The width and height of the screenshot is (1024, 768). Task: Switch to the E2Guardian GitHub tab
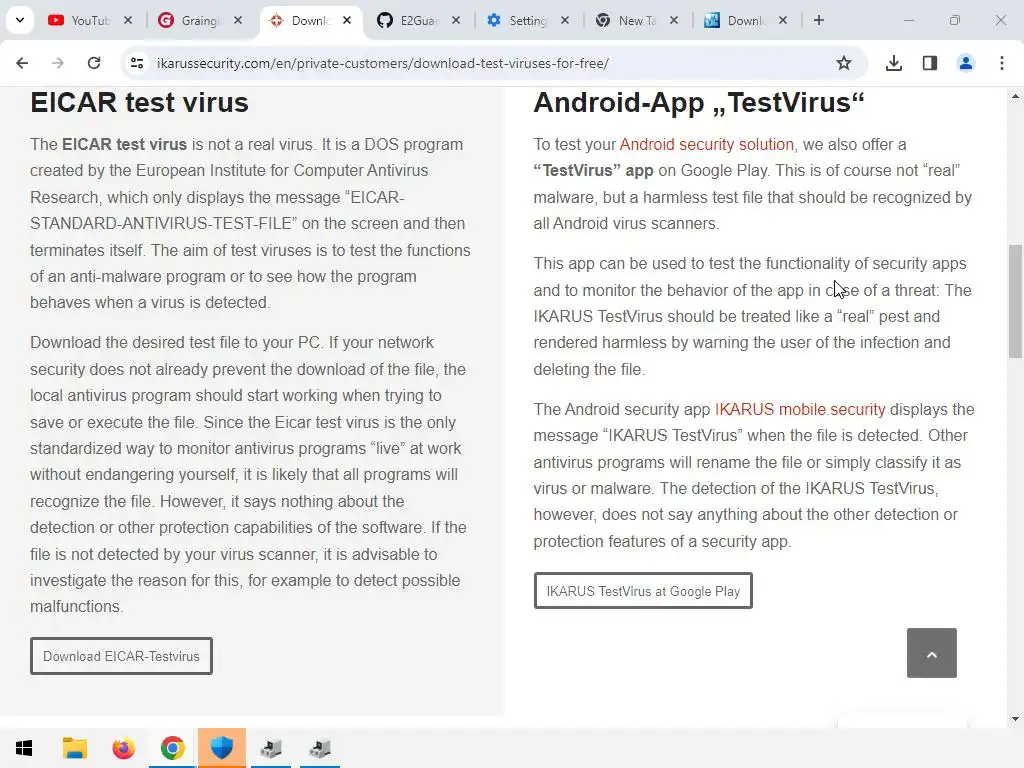tap(408, 21)
